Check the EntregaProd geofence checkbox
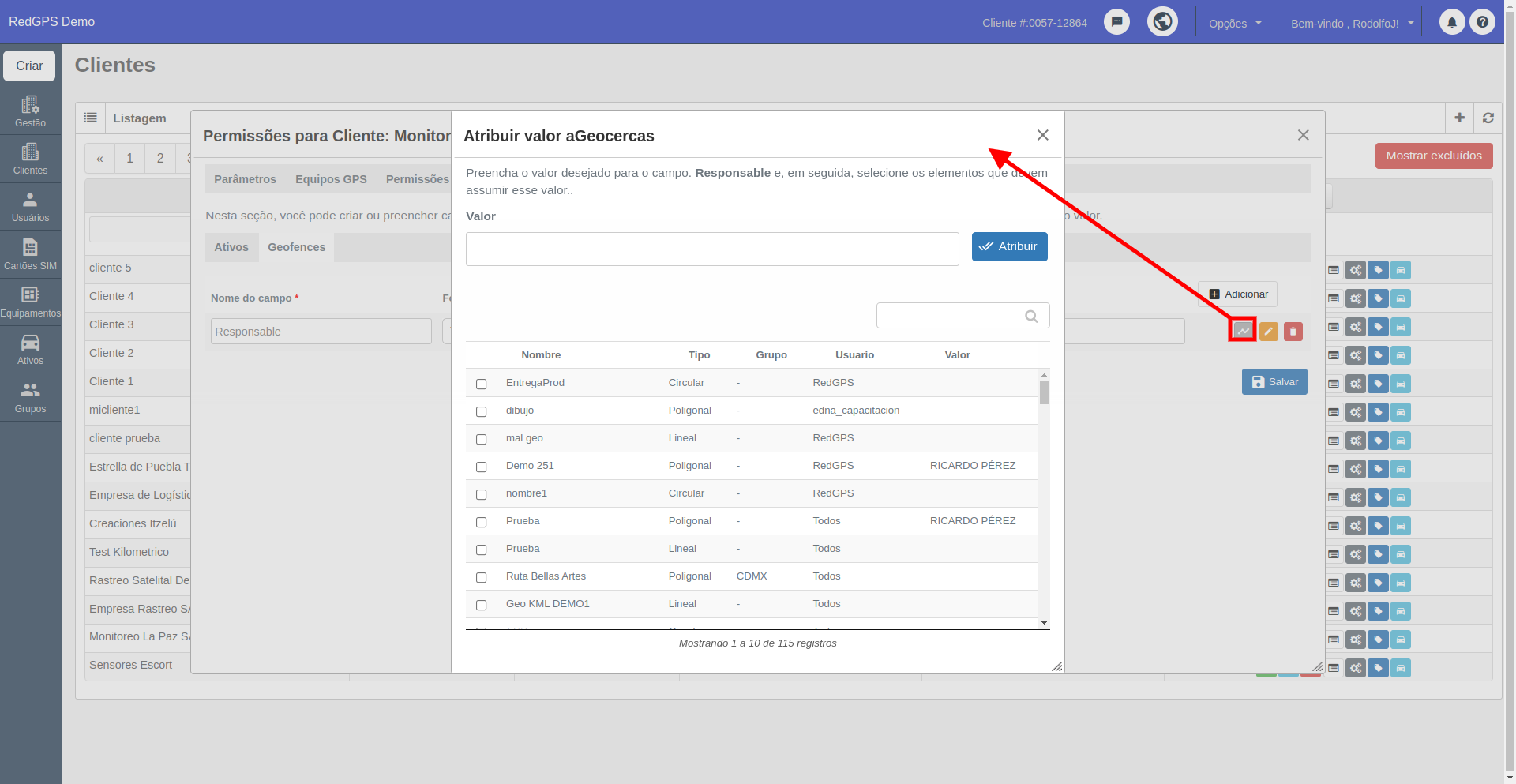This screenshot has height=784, width=1516. (x=481, y=384)
